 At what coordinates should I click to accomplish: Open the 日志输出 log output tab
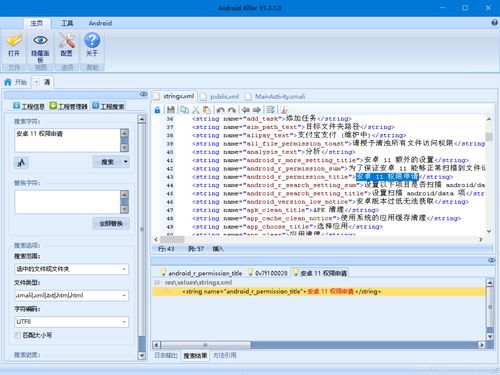[x=166, y=356]
